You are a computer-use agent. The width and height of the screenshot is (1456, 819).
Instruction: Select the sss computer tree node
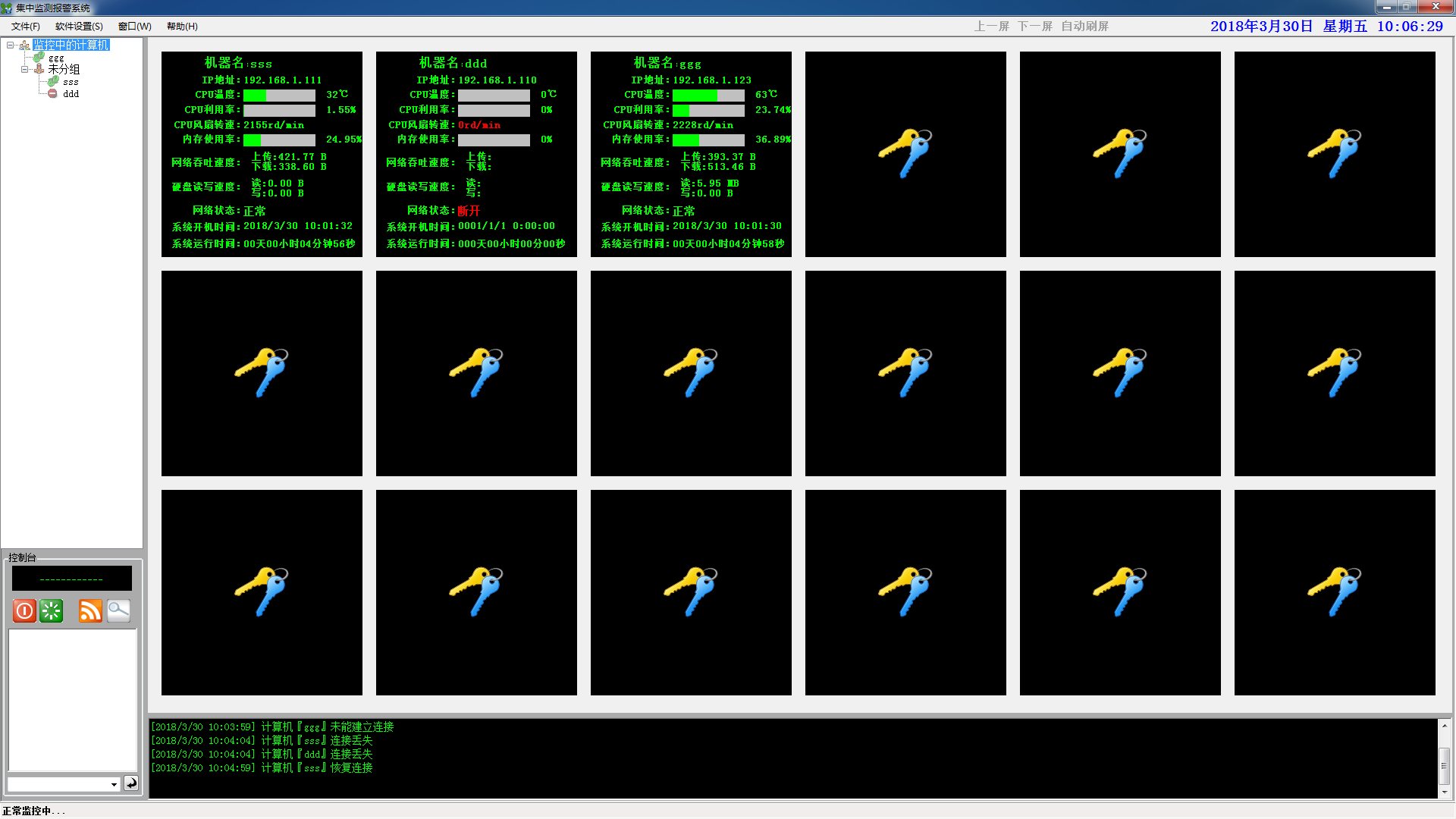[71, 82]
